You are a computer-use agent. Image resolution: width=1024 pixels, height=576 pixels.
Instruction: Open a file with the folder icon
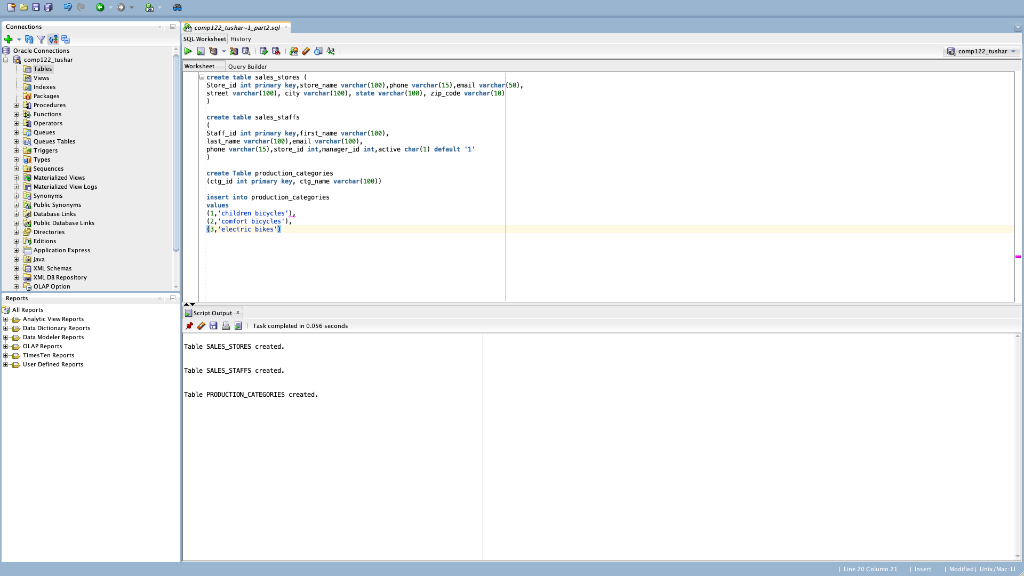tap(24, 7)
